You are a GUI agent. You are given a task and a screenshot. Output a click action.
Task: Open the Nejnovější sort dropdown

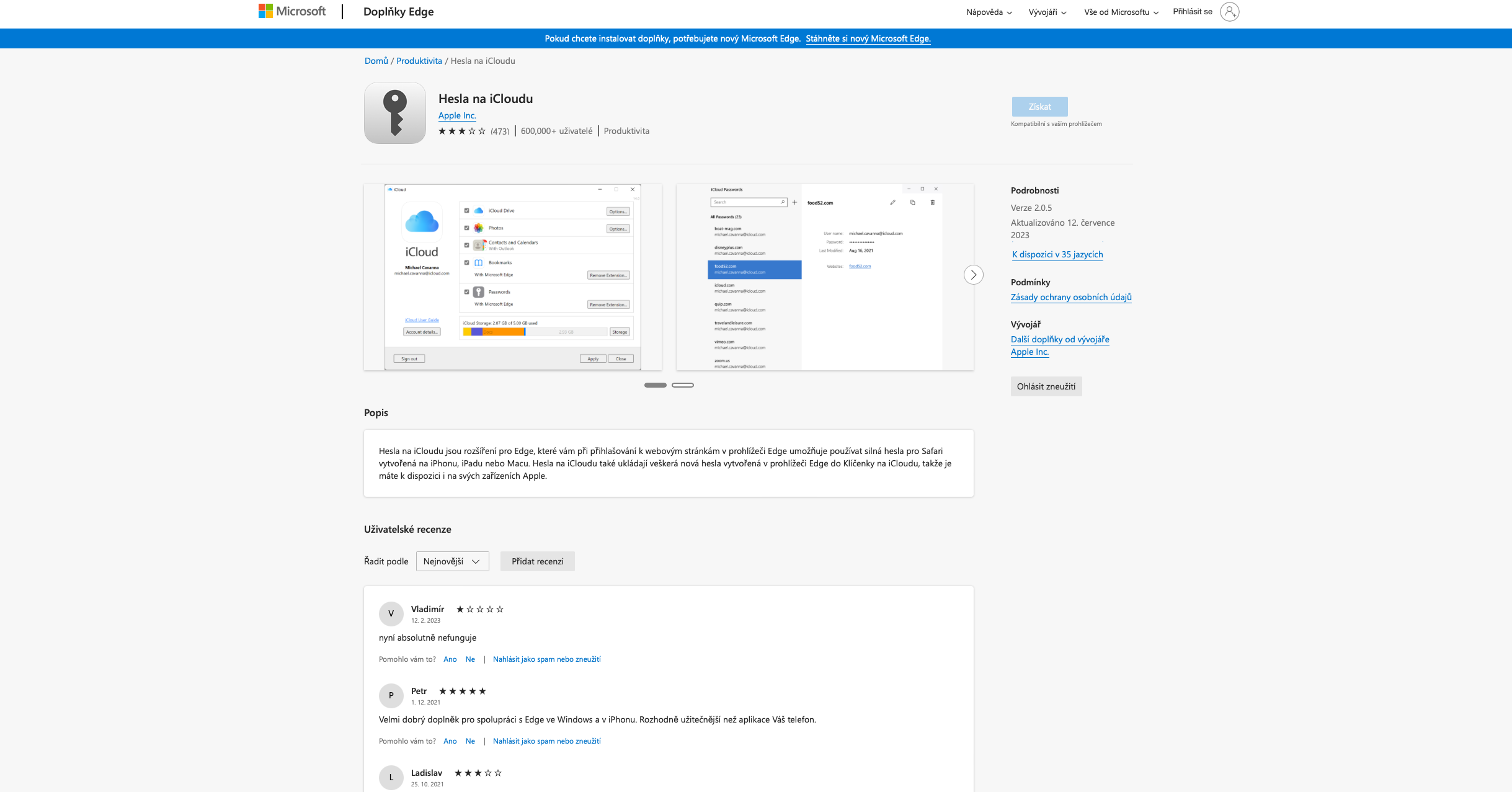452,561
